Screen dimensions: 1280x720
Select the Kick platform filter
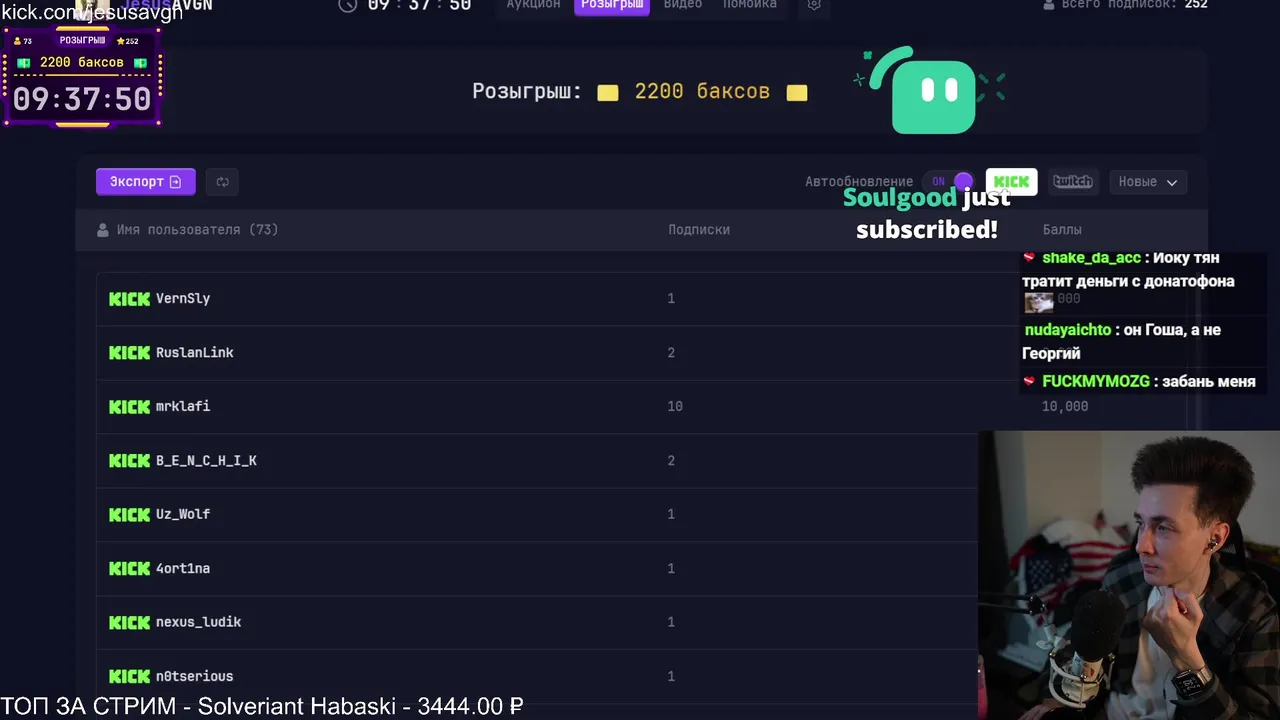(x=1011, y=182)
